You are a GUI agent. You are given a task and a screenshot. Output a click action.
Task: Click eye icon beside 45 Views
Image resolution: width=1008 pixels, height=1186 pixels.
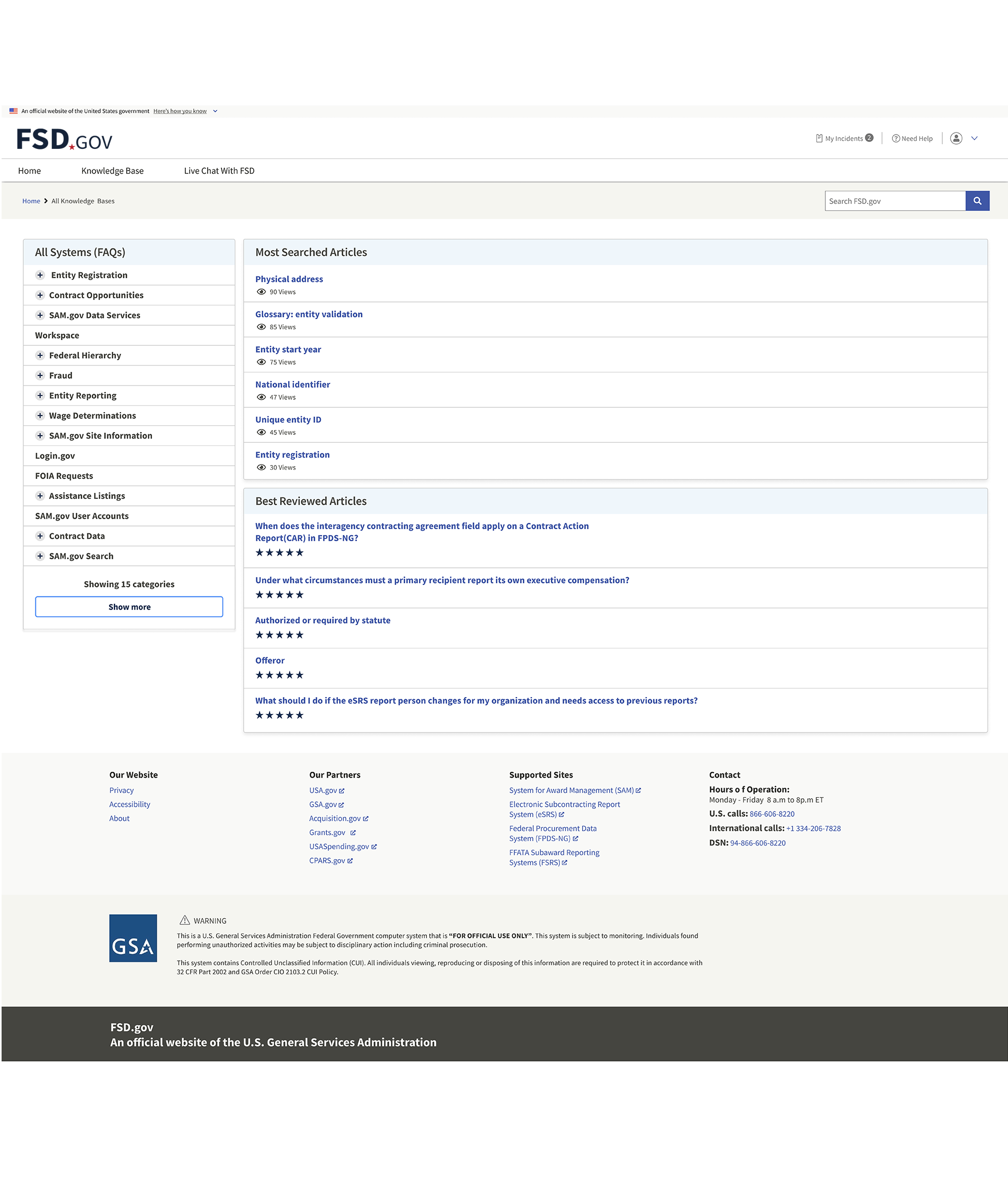(x=261, y=432)
